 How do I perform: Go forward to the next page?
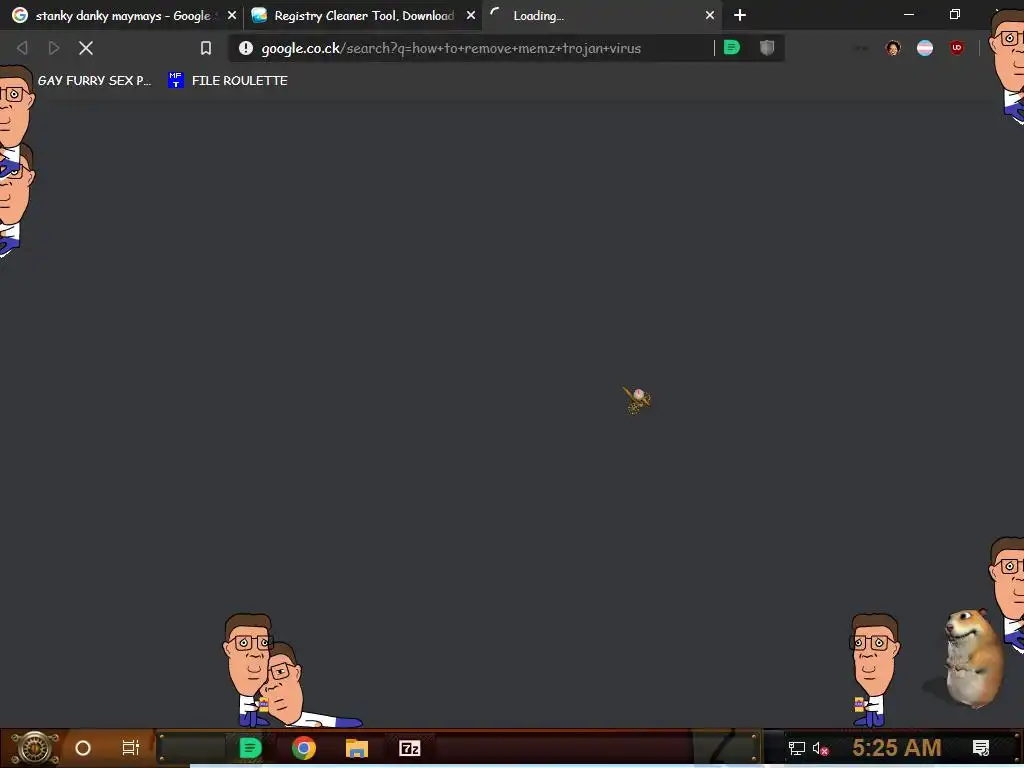54,48
